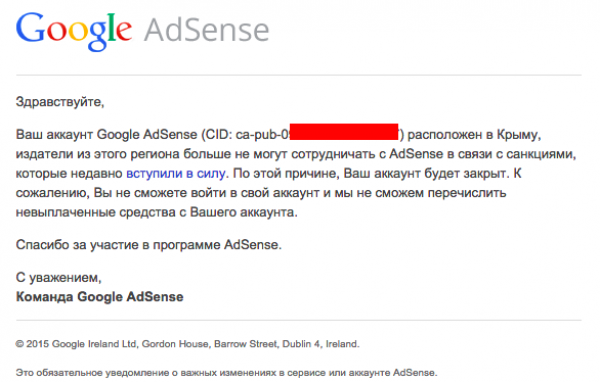Click the gray AdSense wordmark

207,30
